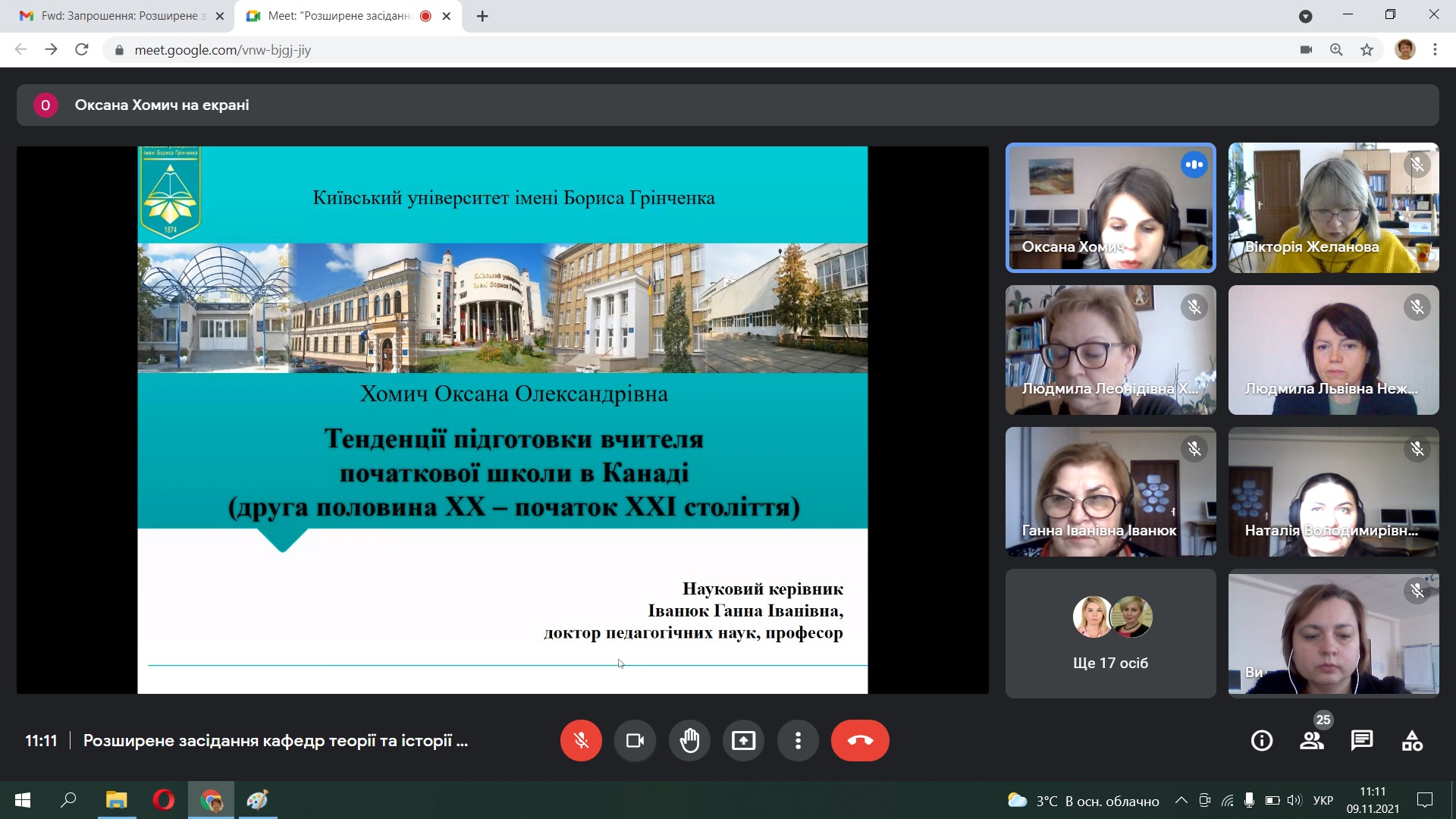The image size is (1456, 819).
Task: Open the meeting details info icon
Action: point(1262,740)
